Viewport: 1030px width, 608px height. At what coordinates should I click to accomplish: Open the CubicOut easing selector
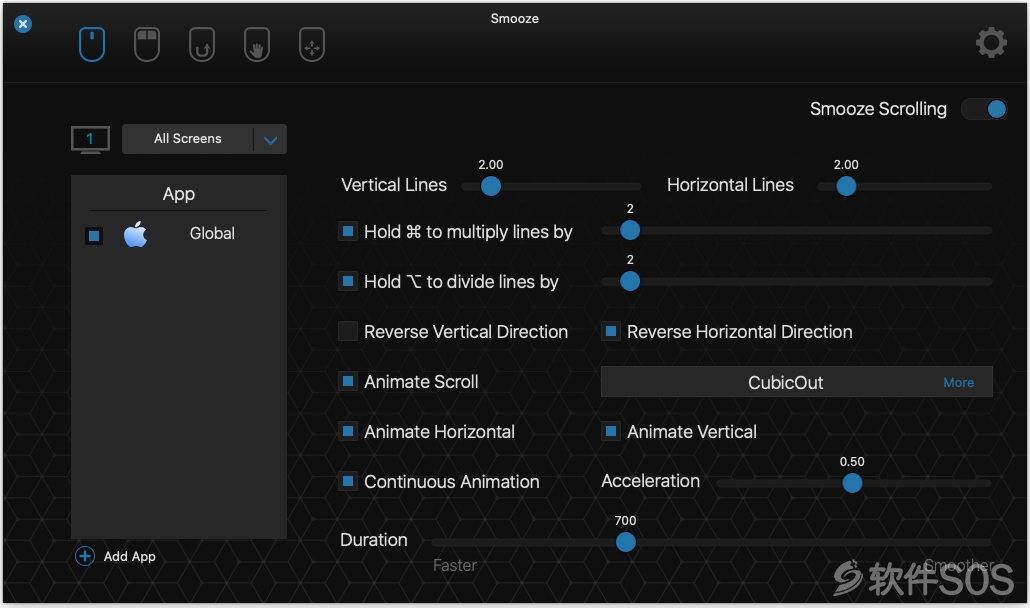point(796,382)
